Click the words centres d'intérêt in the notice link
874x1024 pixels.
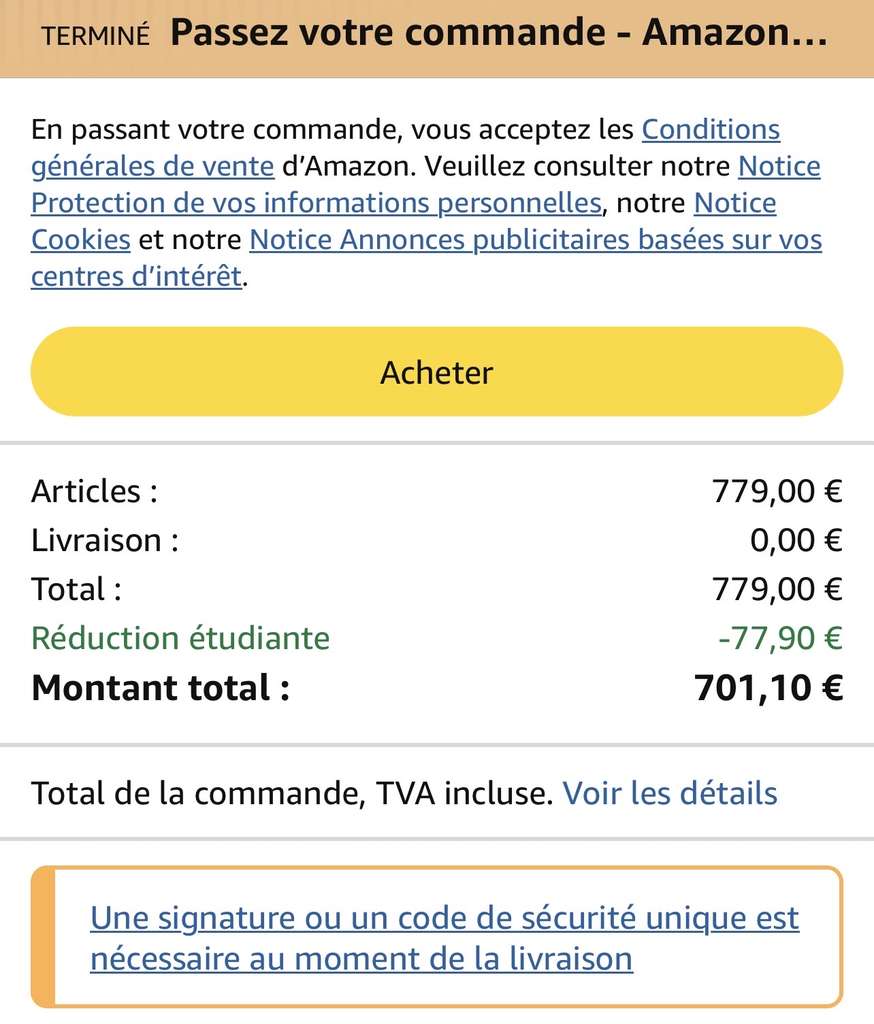[x=136, y=276]
